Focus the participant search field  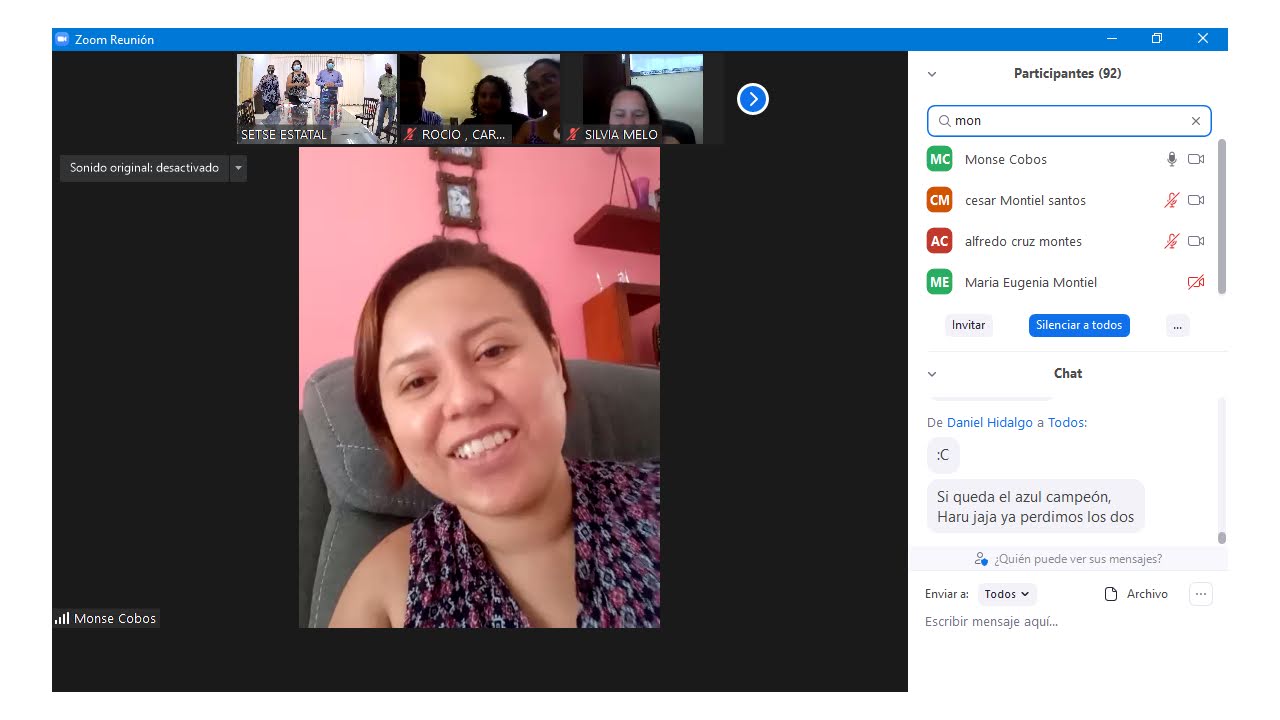(1069, 121)
